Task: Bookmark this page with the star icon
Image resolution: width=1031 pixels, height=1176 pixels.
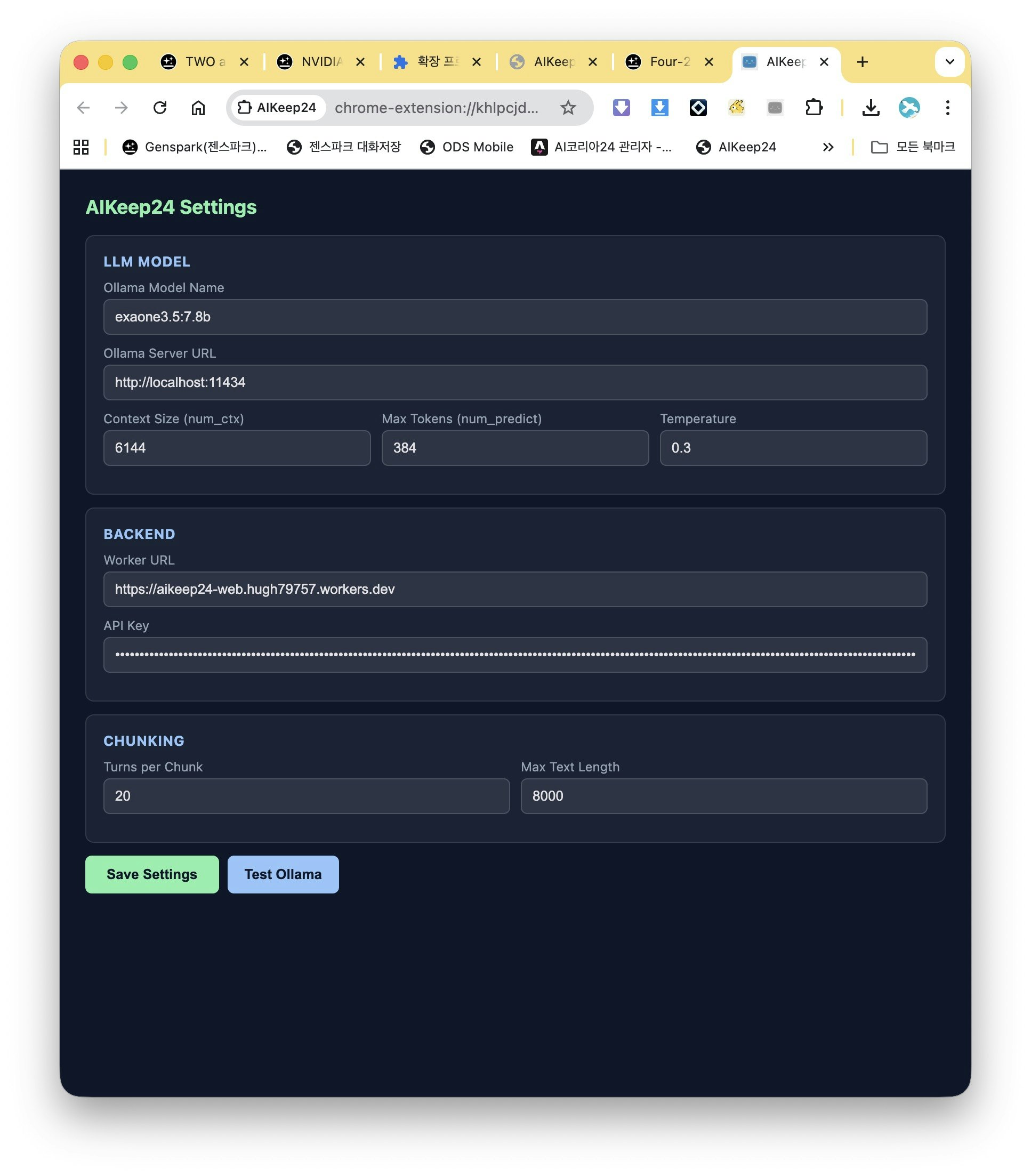Action: (x=568, y=108)
